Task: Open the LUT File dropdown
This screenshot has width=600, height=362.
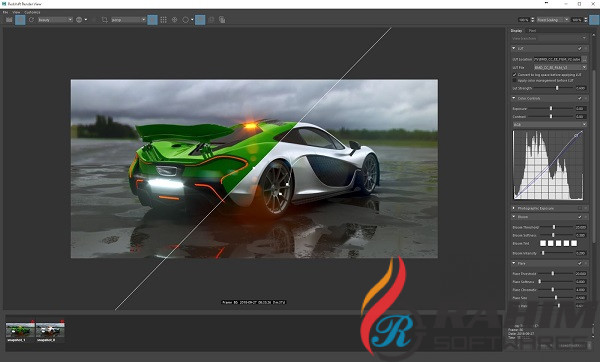Action: [560, 67]
